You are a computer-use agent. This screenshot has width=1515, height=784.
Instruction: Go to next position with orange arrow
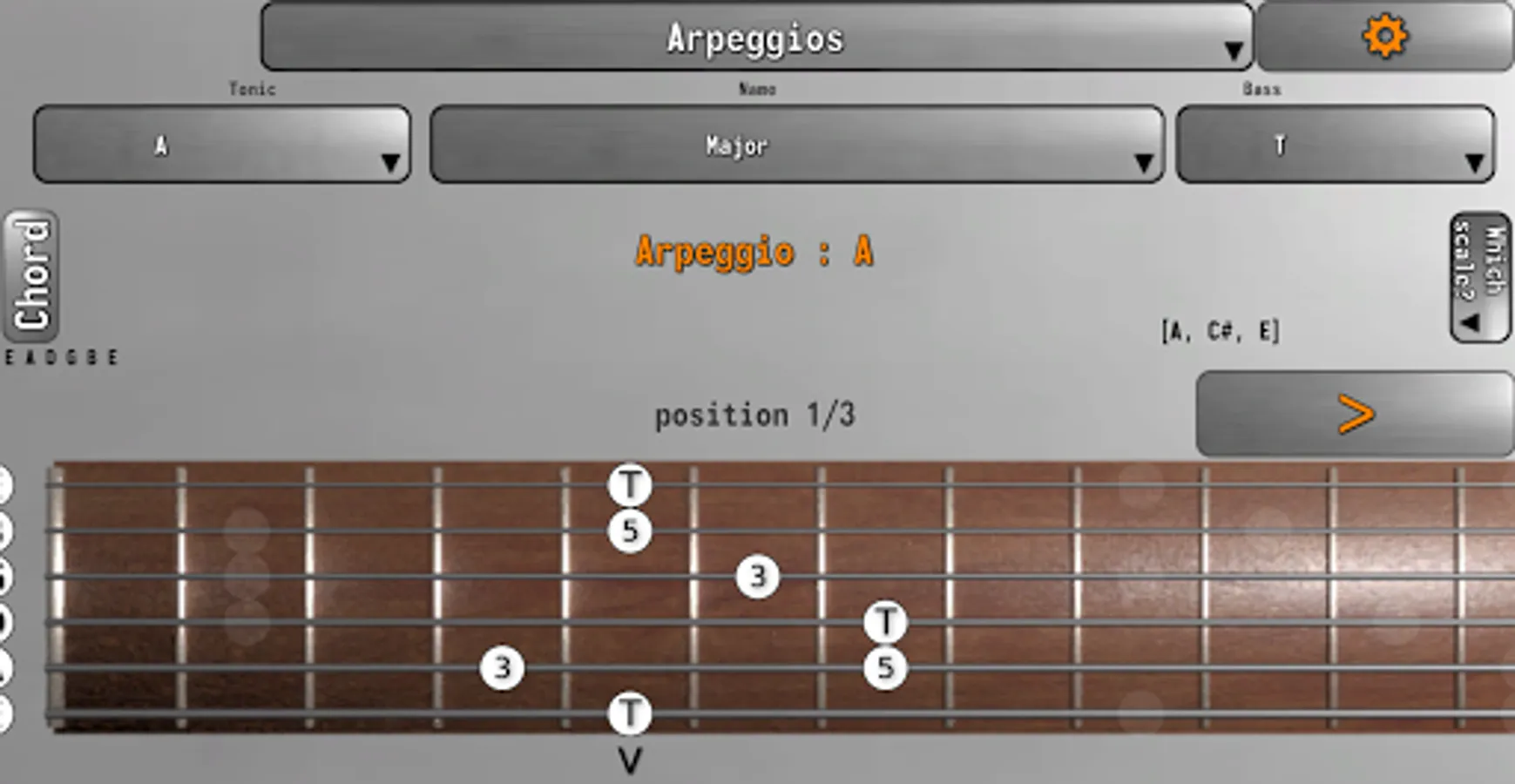coord(1355,414)
